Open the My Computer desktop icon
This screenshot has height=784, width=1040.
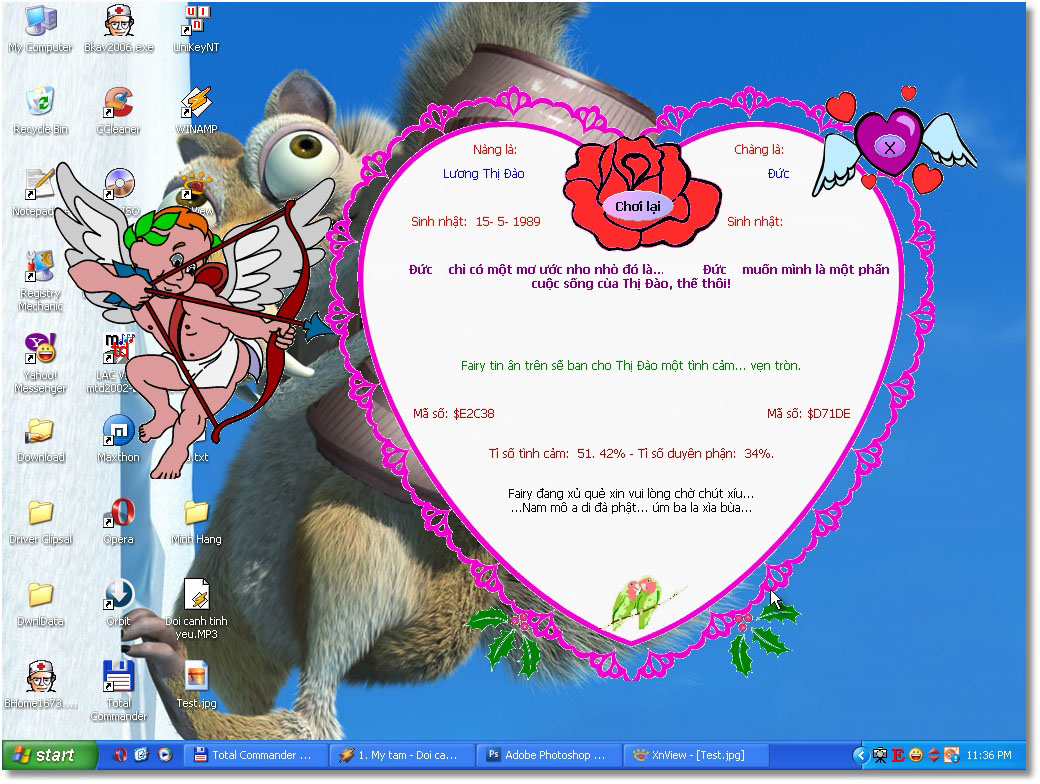tap(40, 29)
